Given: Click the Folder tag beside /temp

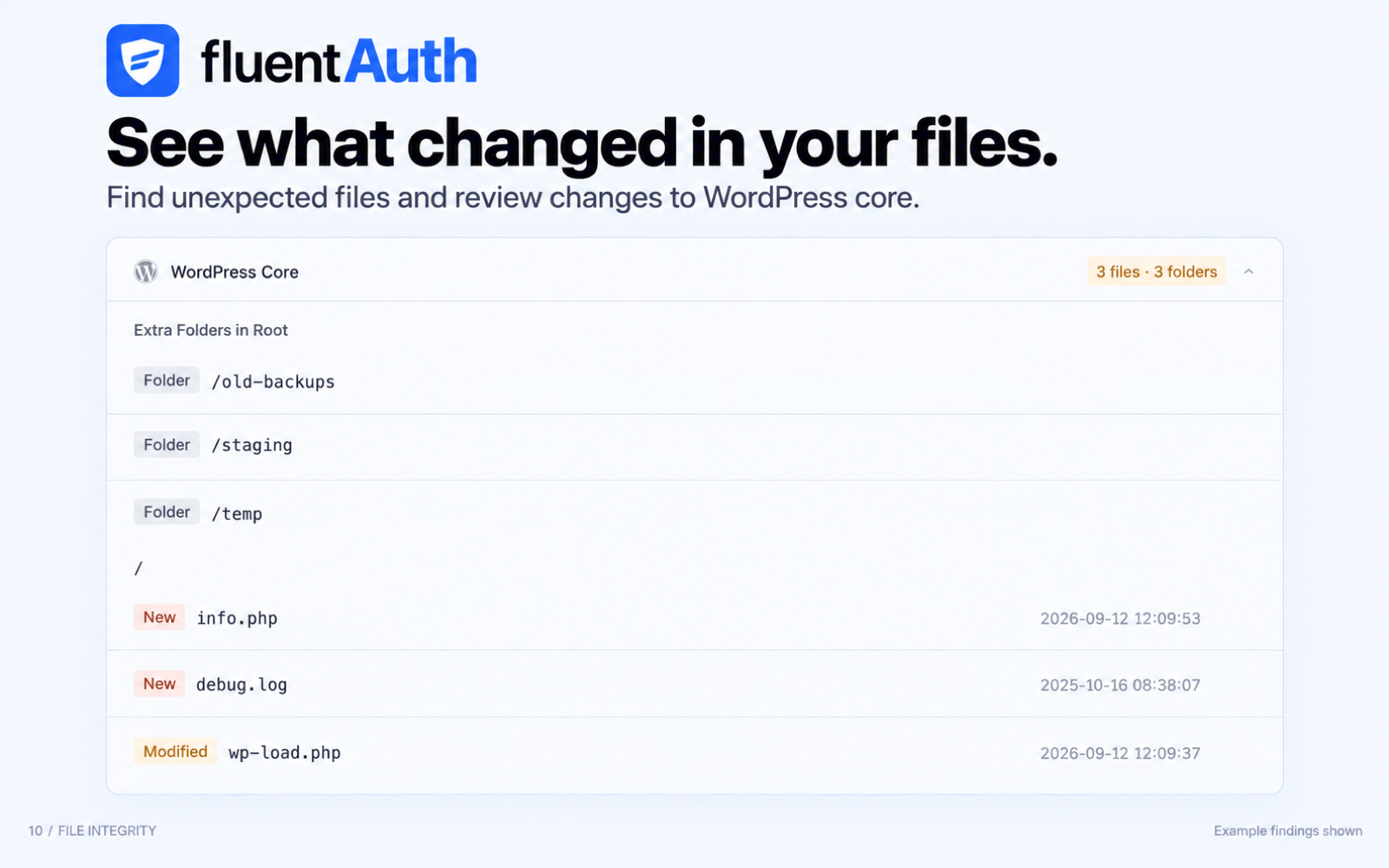Looking at the screenshot, I should coord(167,512).
